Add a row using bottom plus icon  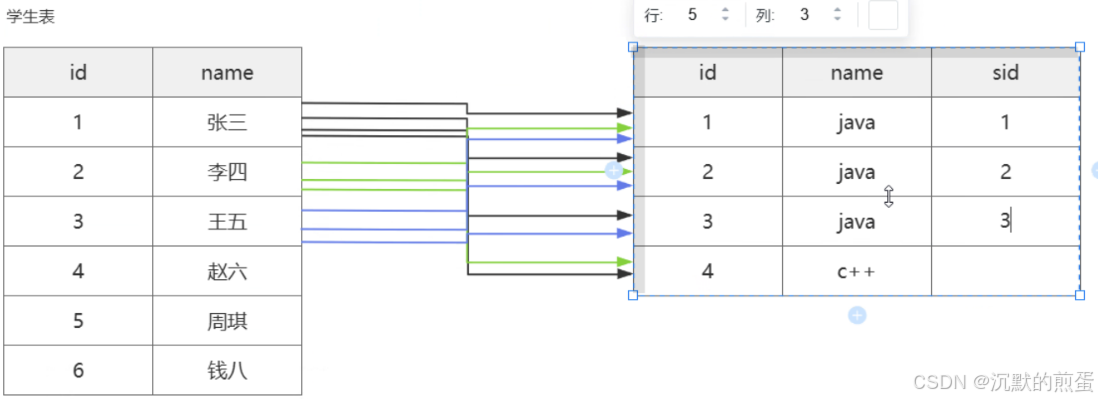tap(857, 316)
